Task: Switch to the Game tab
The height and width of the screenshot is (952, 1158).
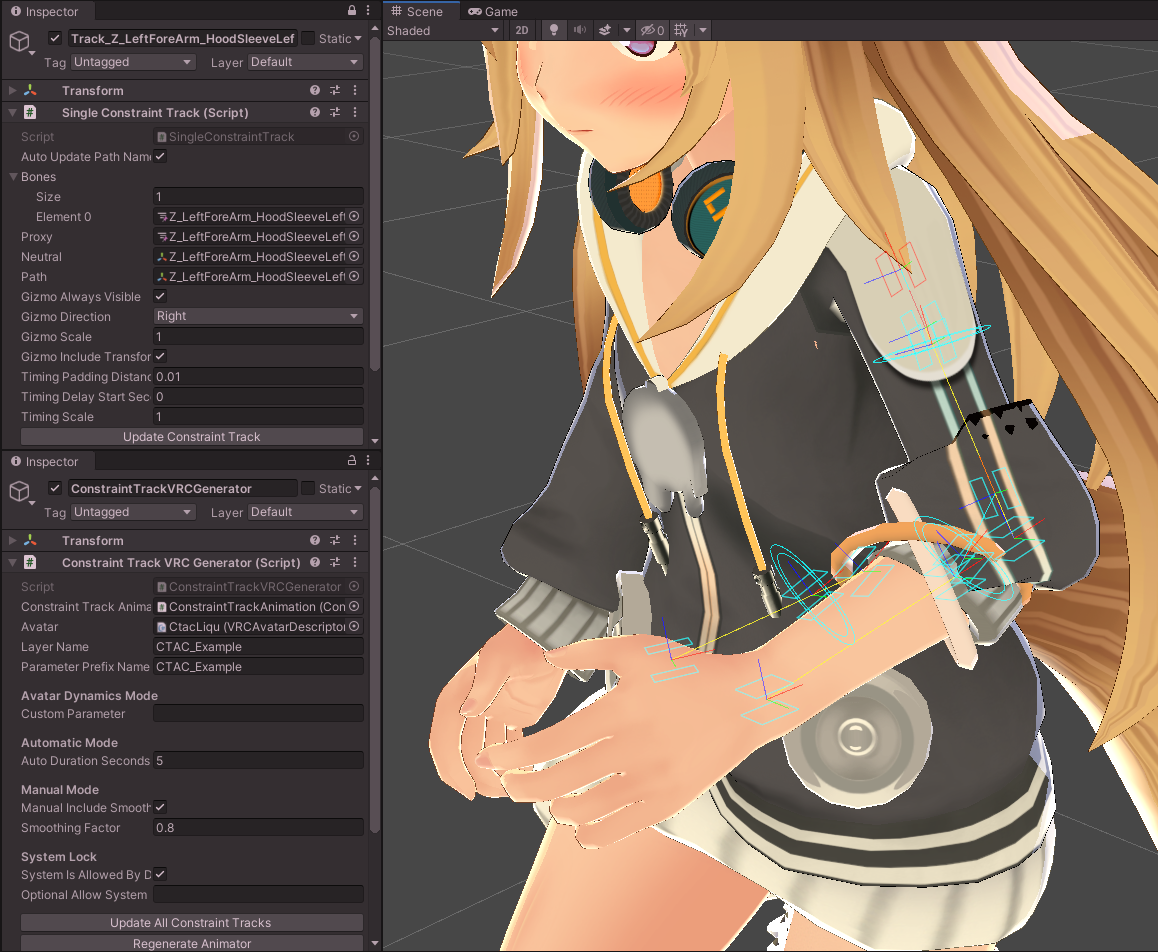Action: click(493, 11)
